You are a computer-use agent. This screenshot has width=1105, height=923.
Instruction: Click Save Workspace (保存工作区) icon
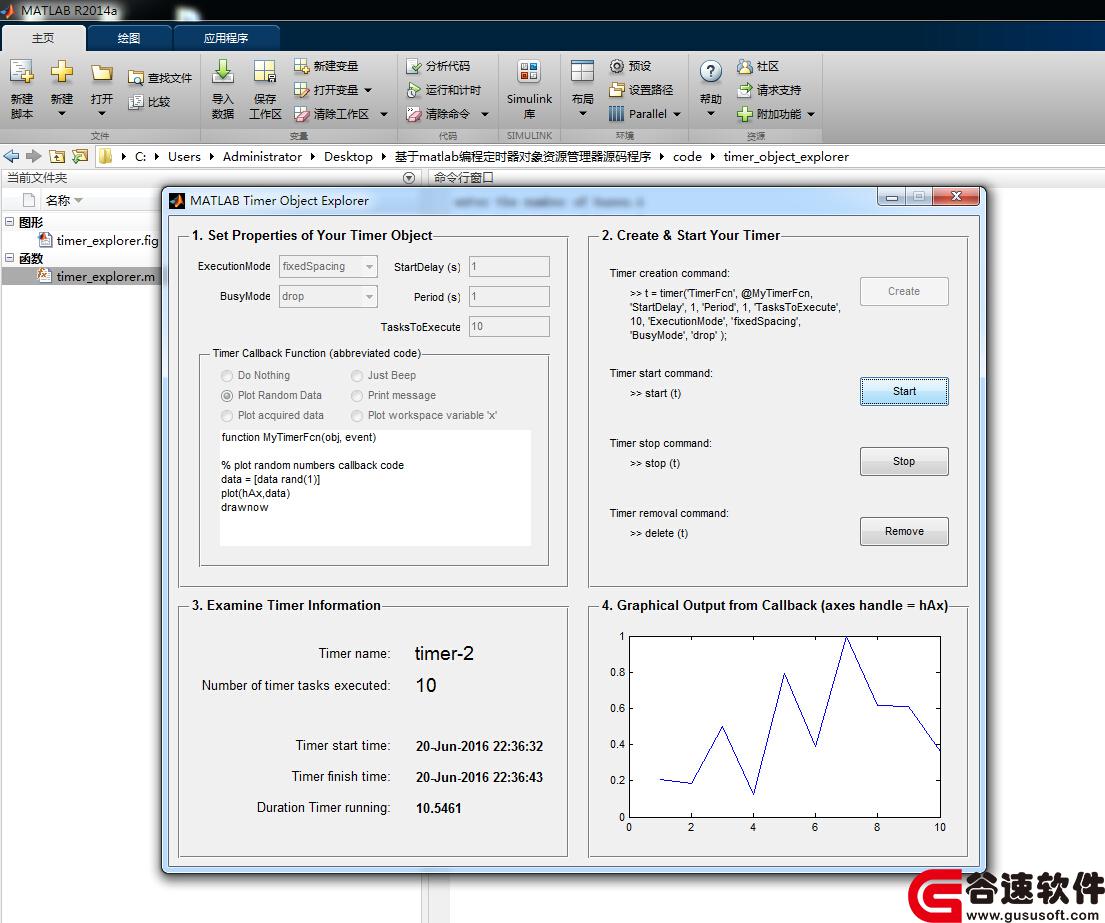point(265,71)
